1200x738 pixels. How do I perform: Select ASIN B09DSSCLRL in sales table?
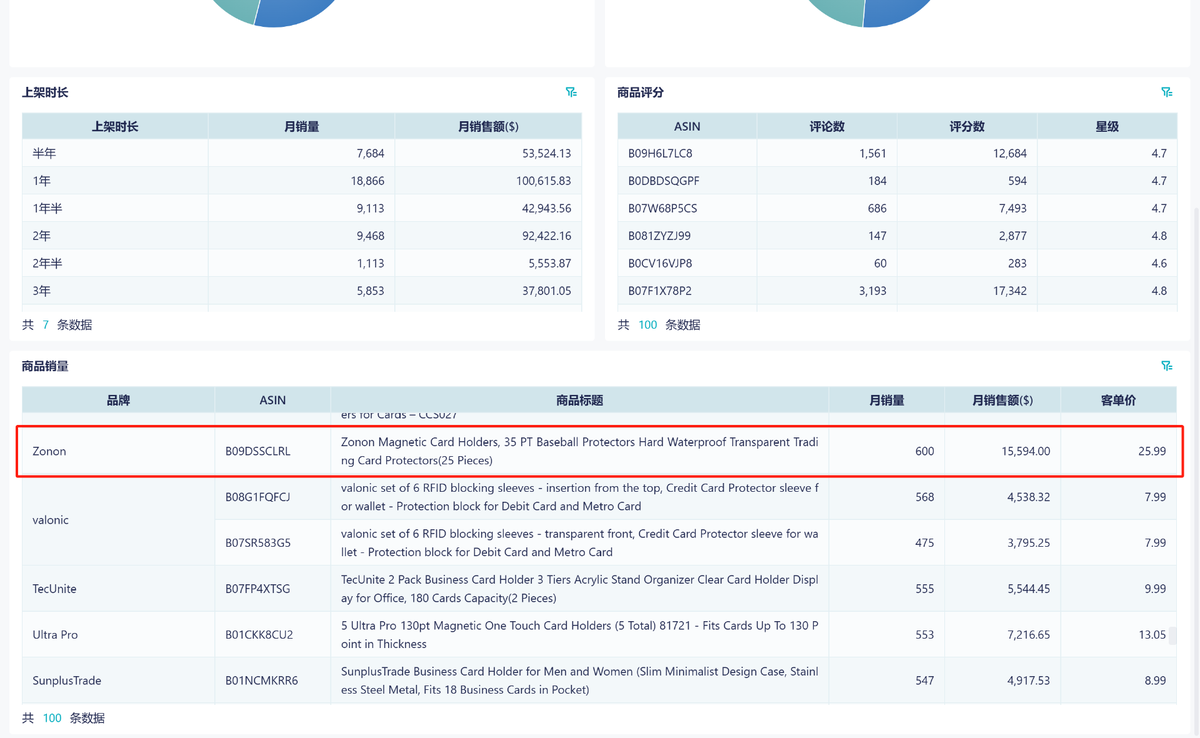tap(258, 451)
